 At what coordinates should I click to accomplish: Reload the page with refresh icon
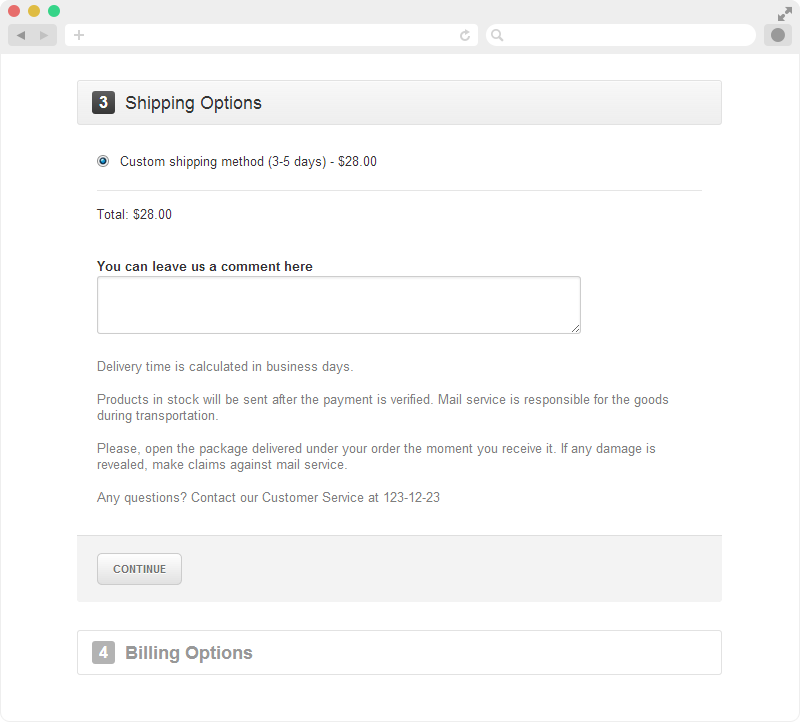click(x=465, y=35)
